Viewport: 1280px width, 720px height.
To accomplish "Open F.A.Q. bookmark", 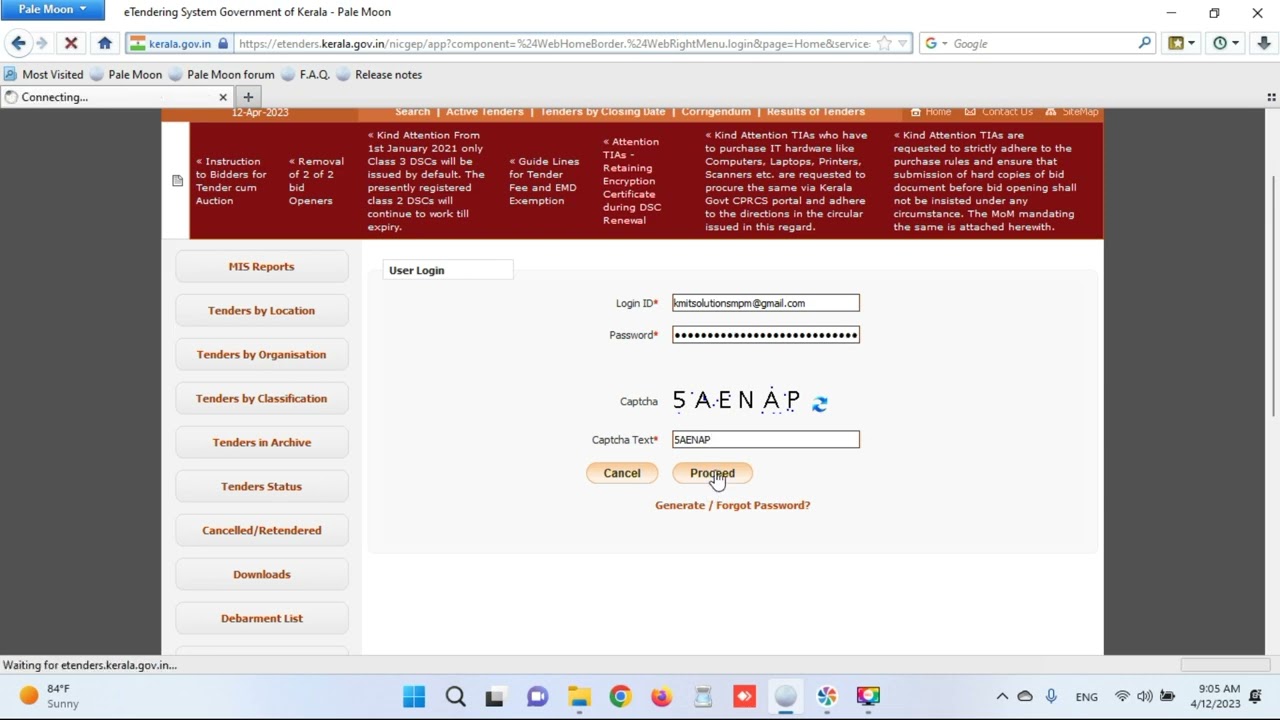I will pos(305,74).
